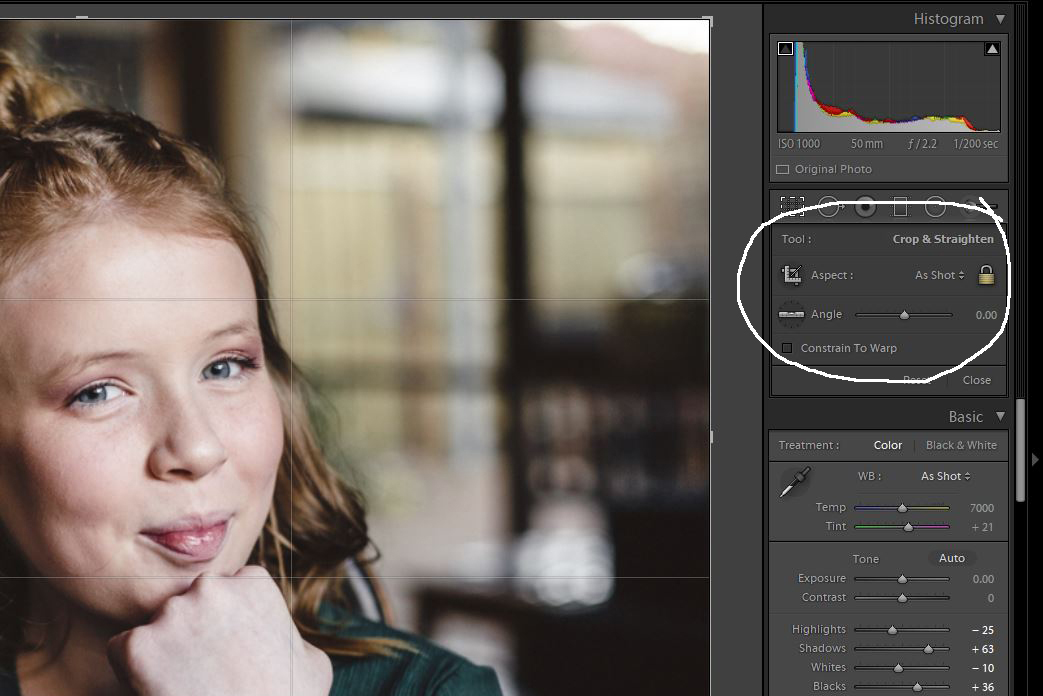Click the Tint slider handle
Viewport: 1043px width, 696px height.
pos(908,527)
